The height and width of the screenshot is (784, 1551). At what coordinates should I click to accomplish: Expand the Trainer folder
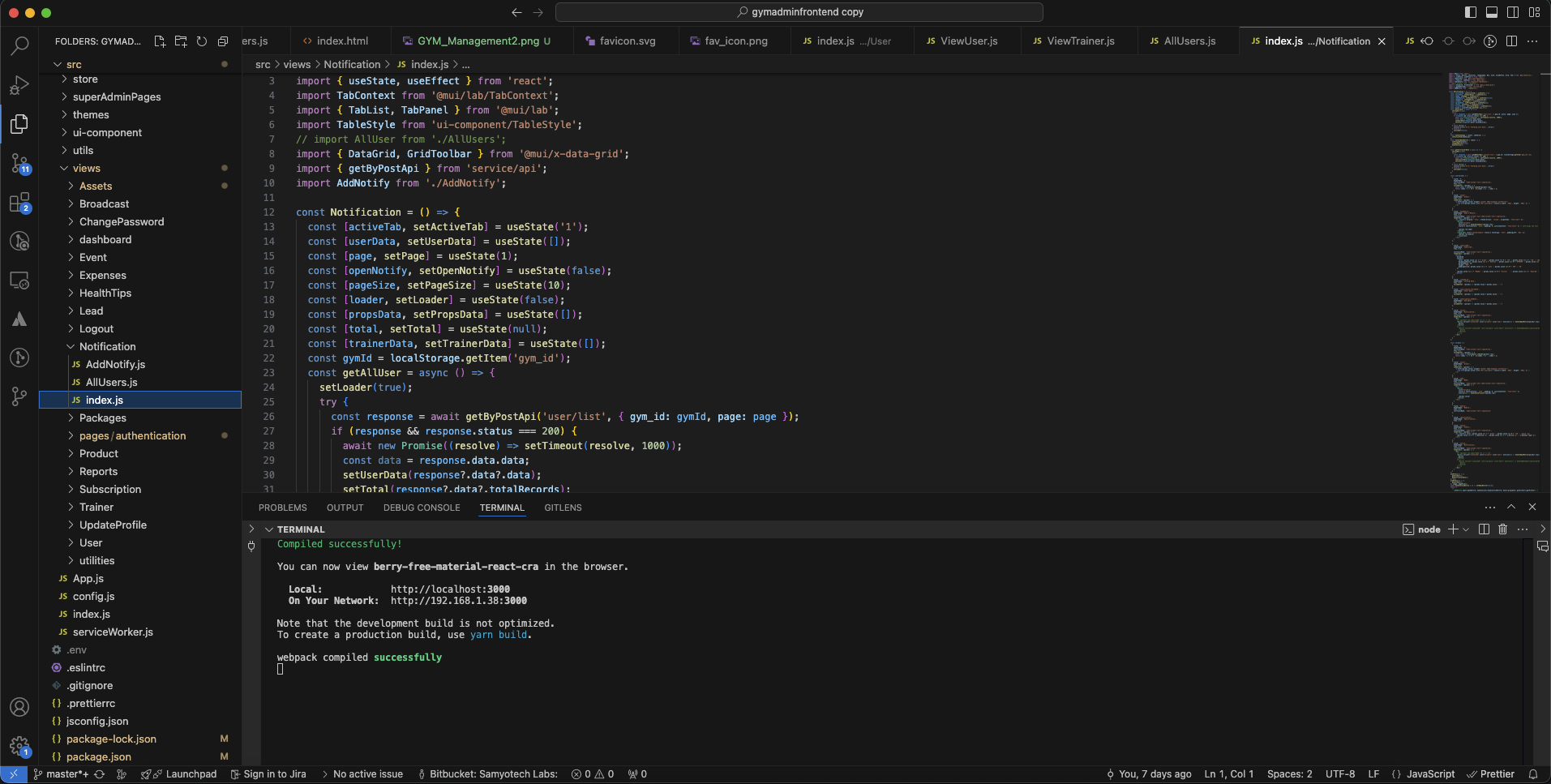point(96,508)
